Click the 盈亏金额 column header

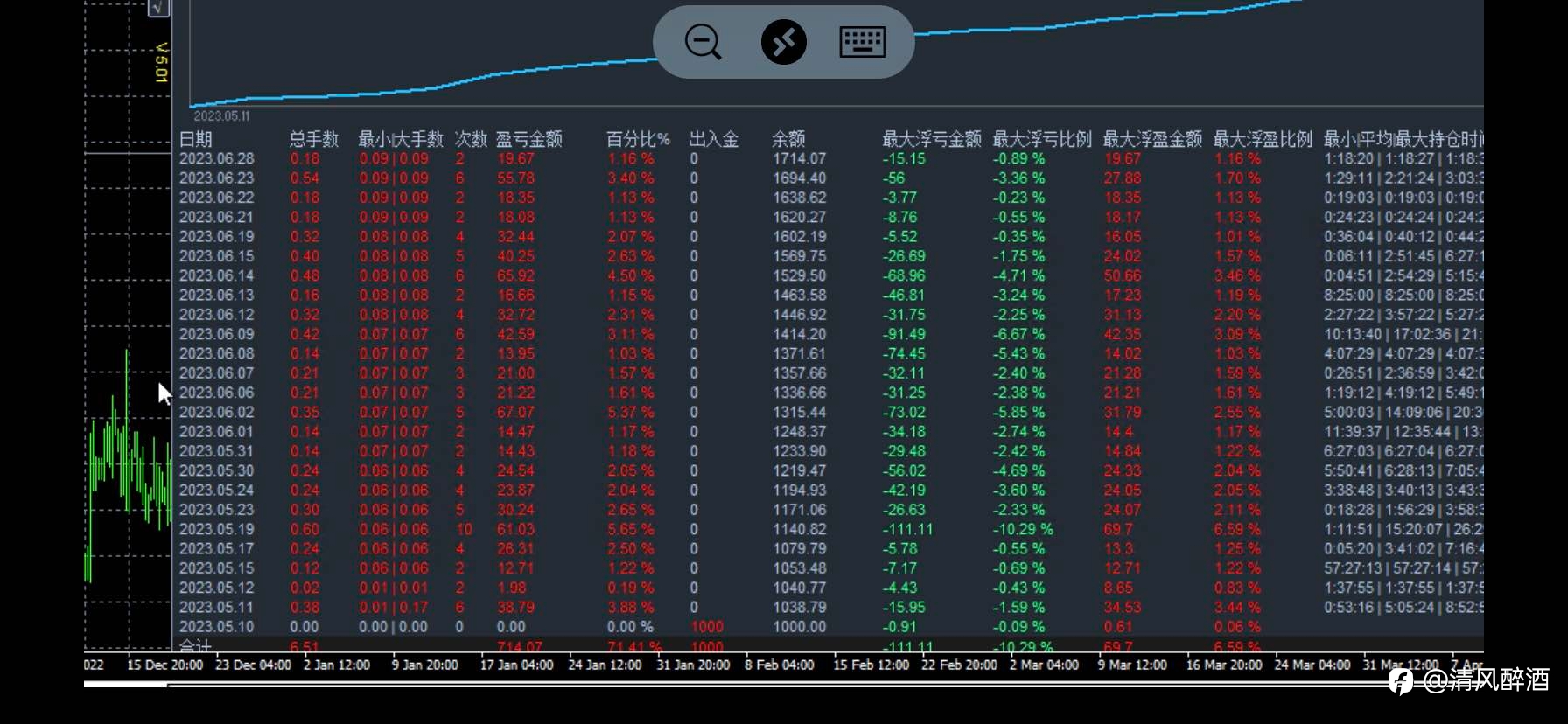(529, 139)
